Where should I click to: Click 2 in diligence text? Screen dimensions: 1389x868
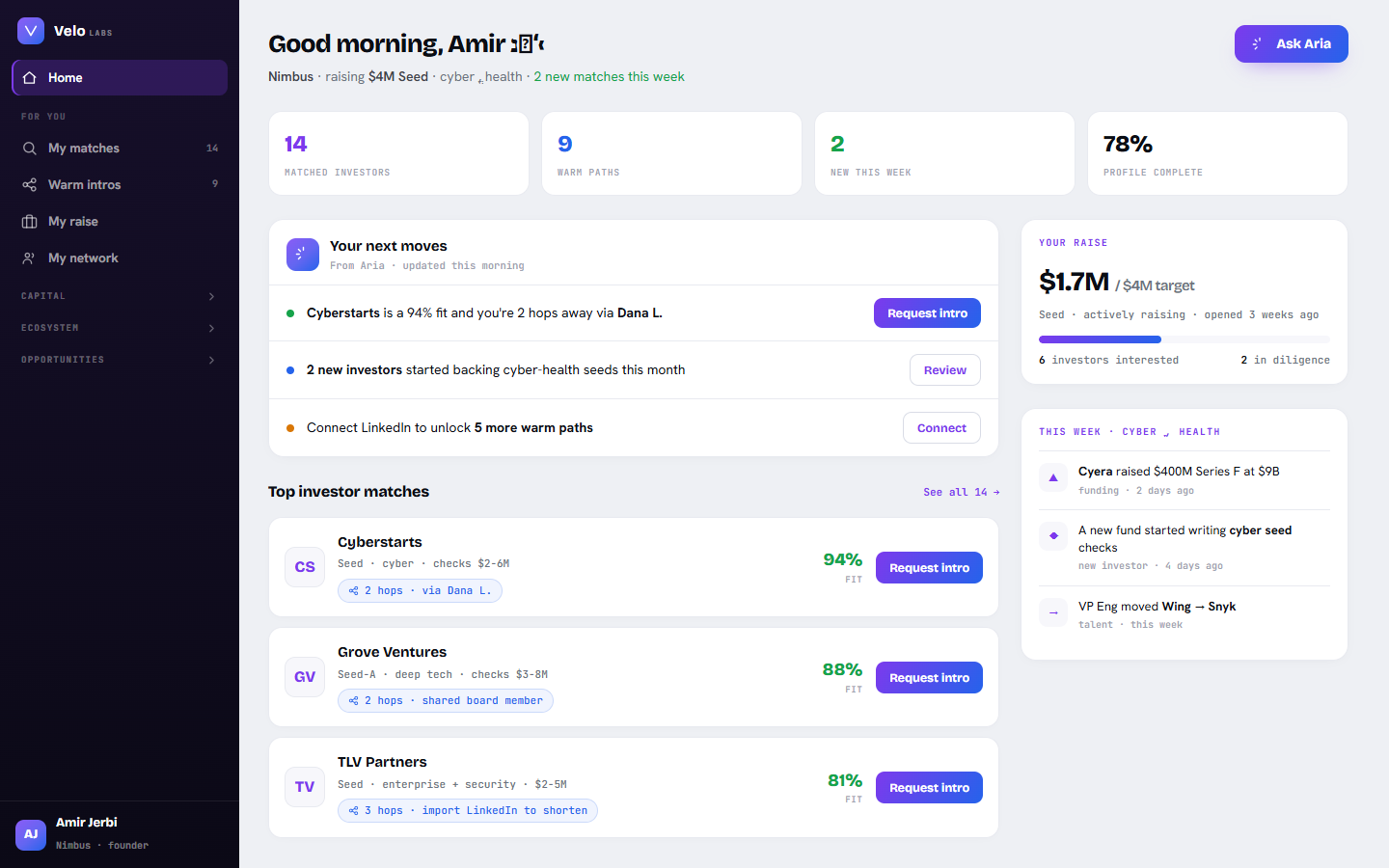[x=1285, y=361]
